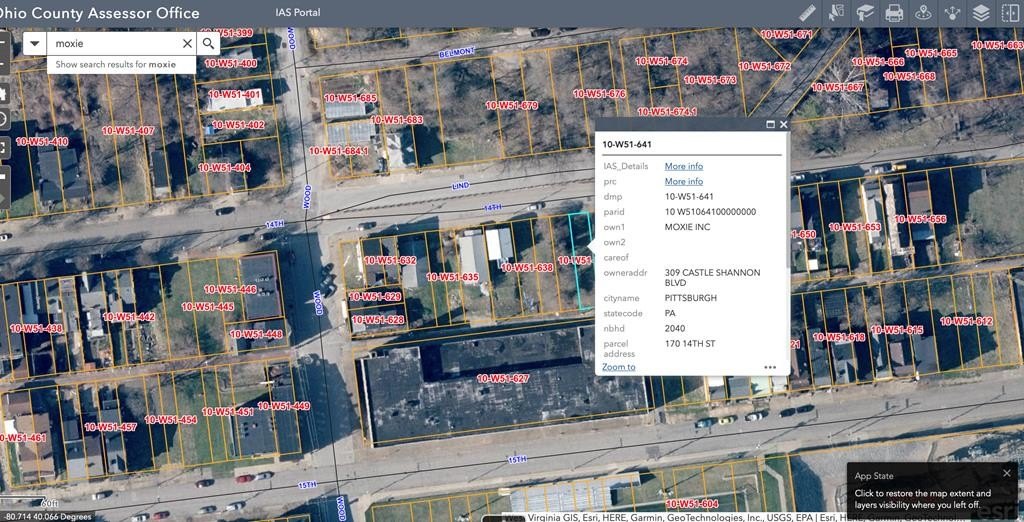Close the parcel 10-W51-641 popup
The image size is (1024, 522).
pos(784,125)
